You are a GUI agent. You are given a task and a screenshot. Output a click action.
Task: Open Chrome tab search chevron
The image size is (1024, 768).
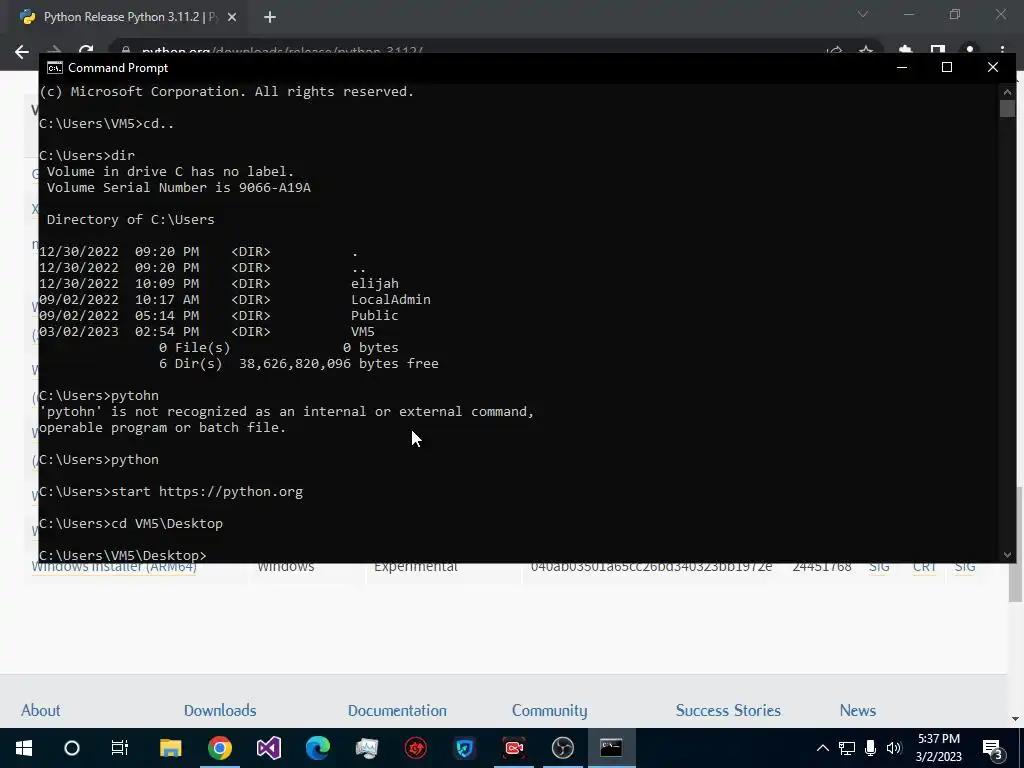point(863,14)
